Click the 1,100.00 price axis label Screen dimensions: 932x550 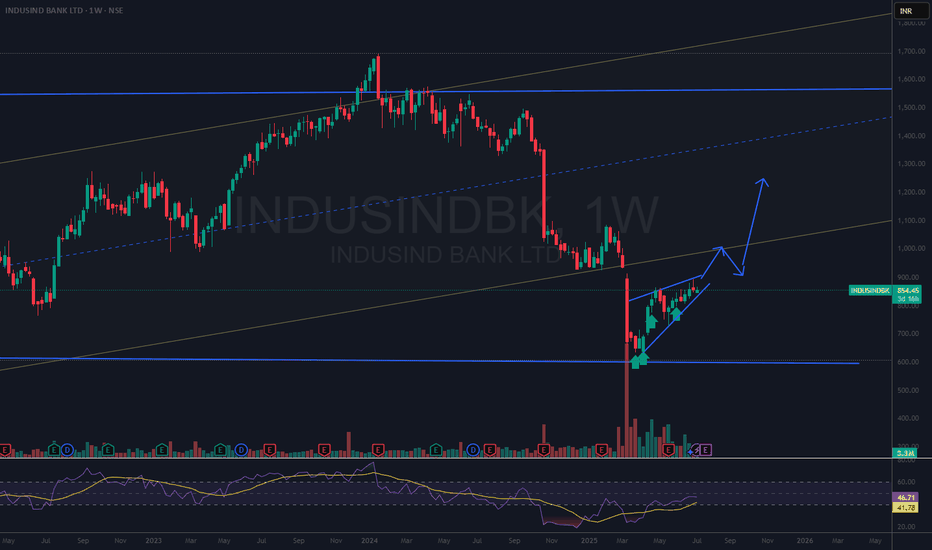tap(911, 221)
